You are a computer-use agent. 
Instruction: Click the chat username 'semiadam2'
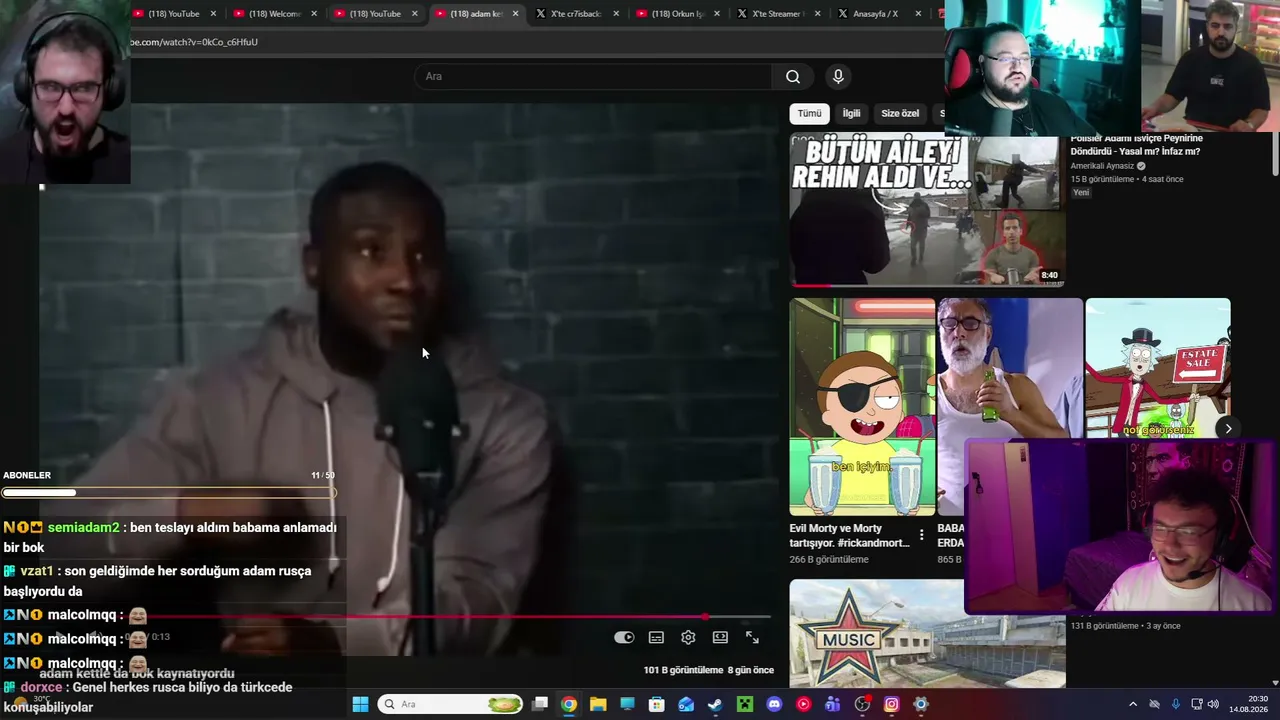(x=83, y=527)
